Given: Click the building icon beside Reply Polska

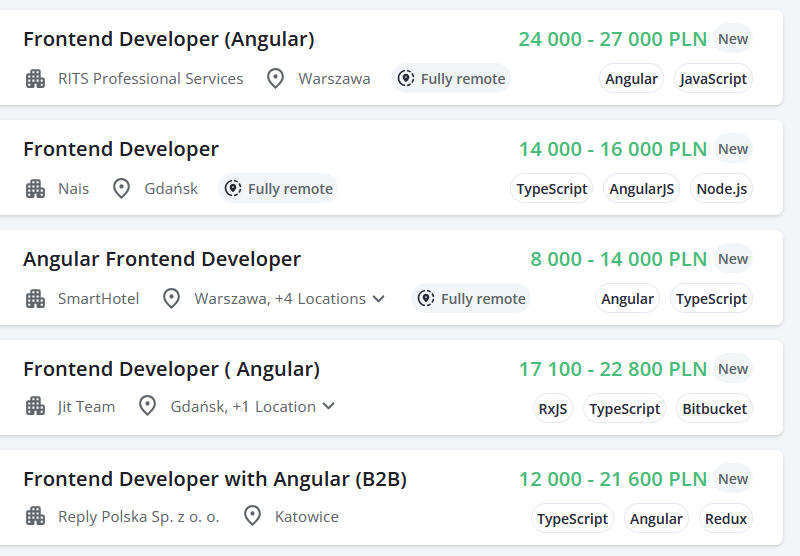Looking at the screenshot, I should tap(36, 516).
